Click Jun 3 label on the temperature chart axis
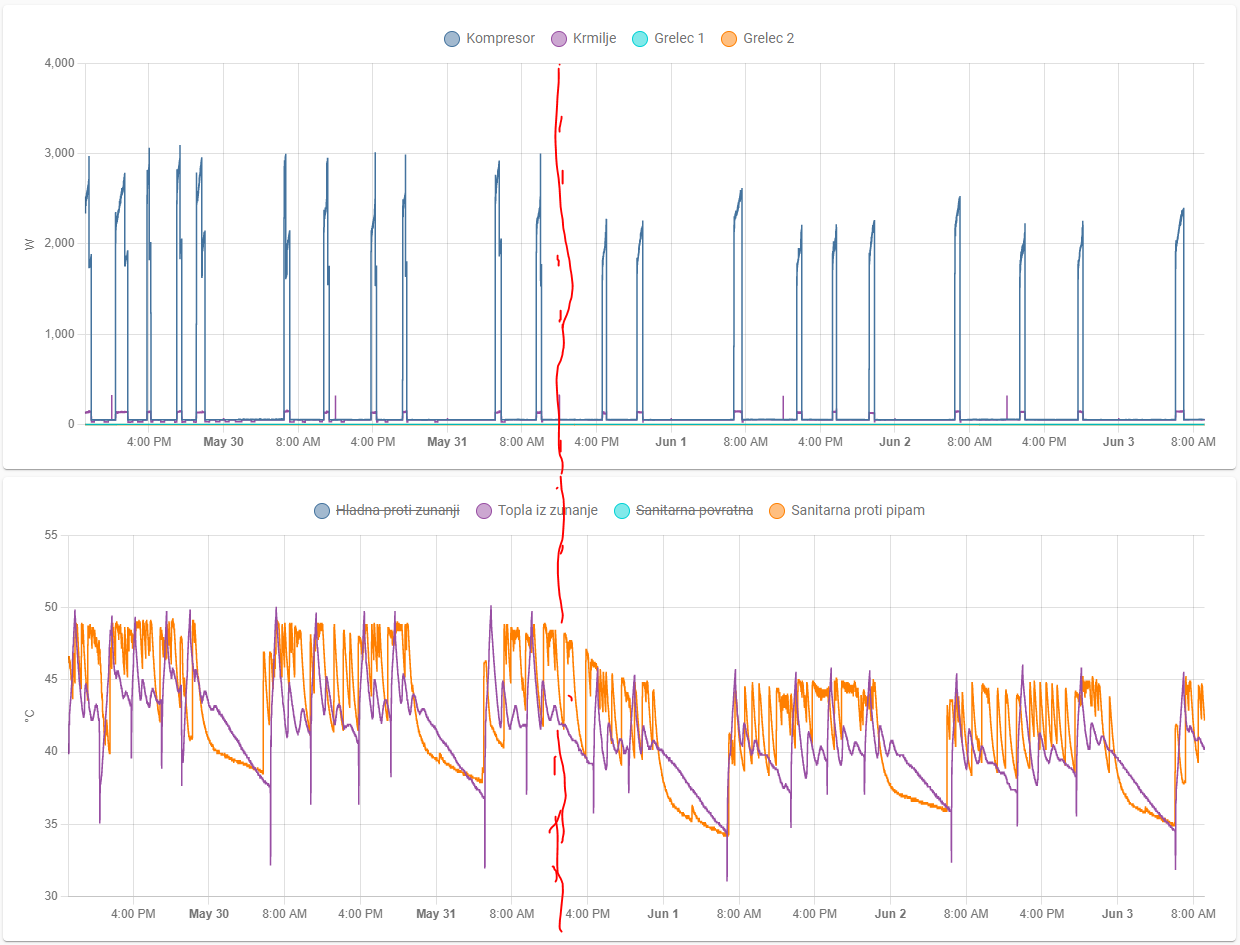 [1117, 913]
